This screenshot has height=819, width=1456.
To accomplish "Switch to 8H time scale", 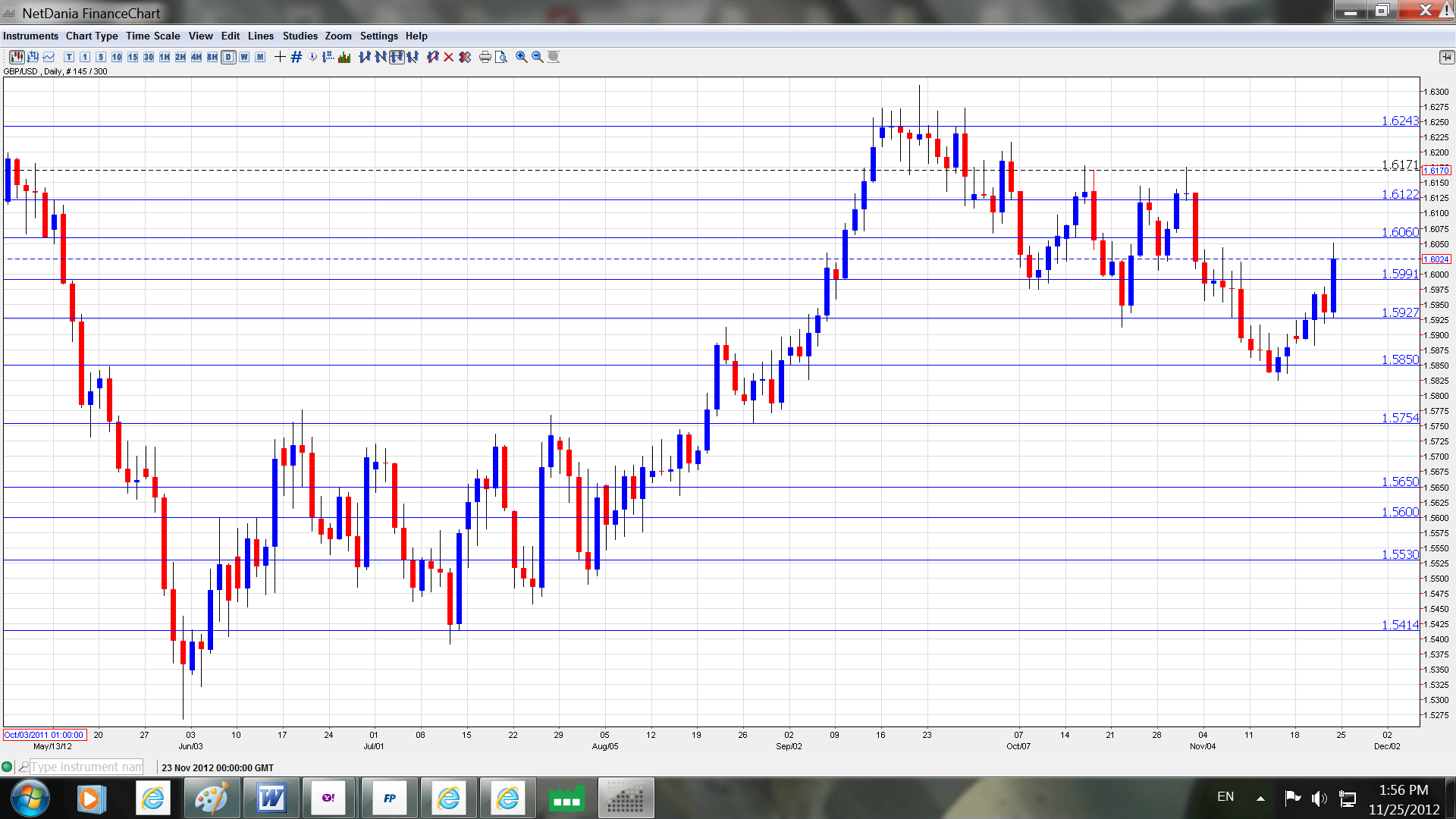I will [x=212, y=57].
